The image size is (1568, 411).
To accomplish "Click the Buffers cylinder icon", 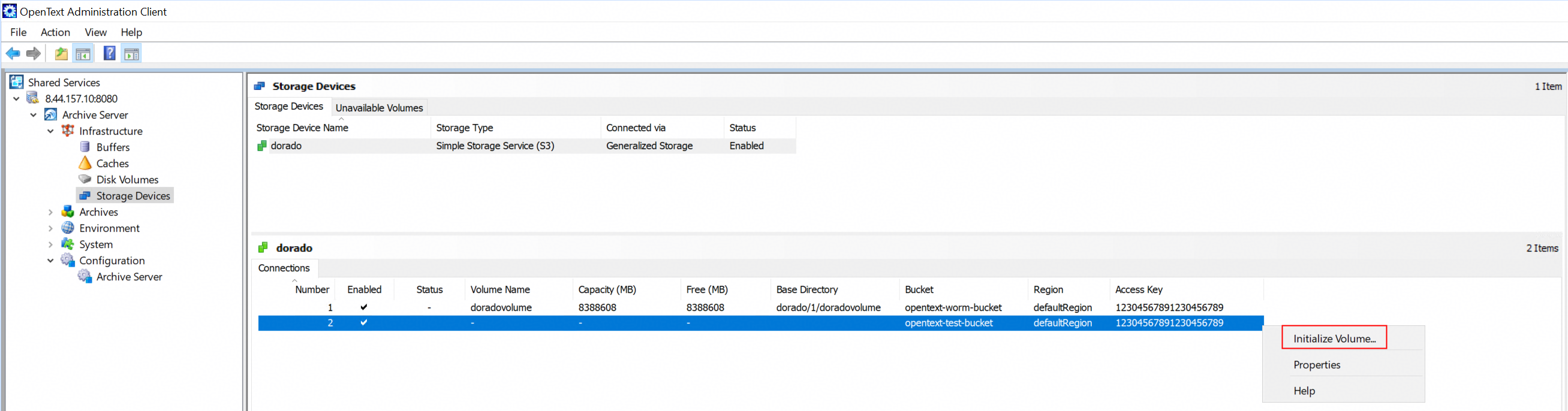I will click(85, 147).
